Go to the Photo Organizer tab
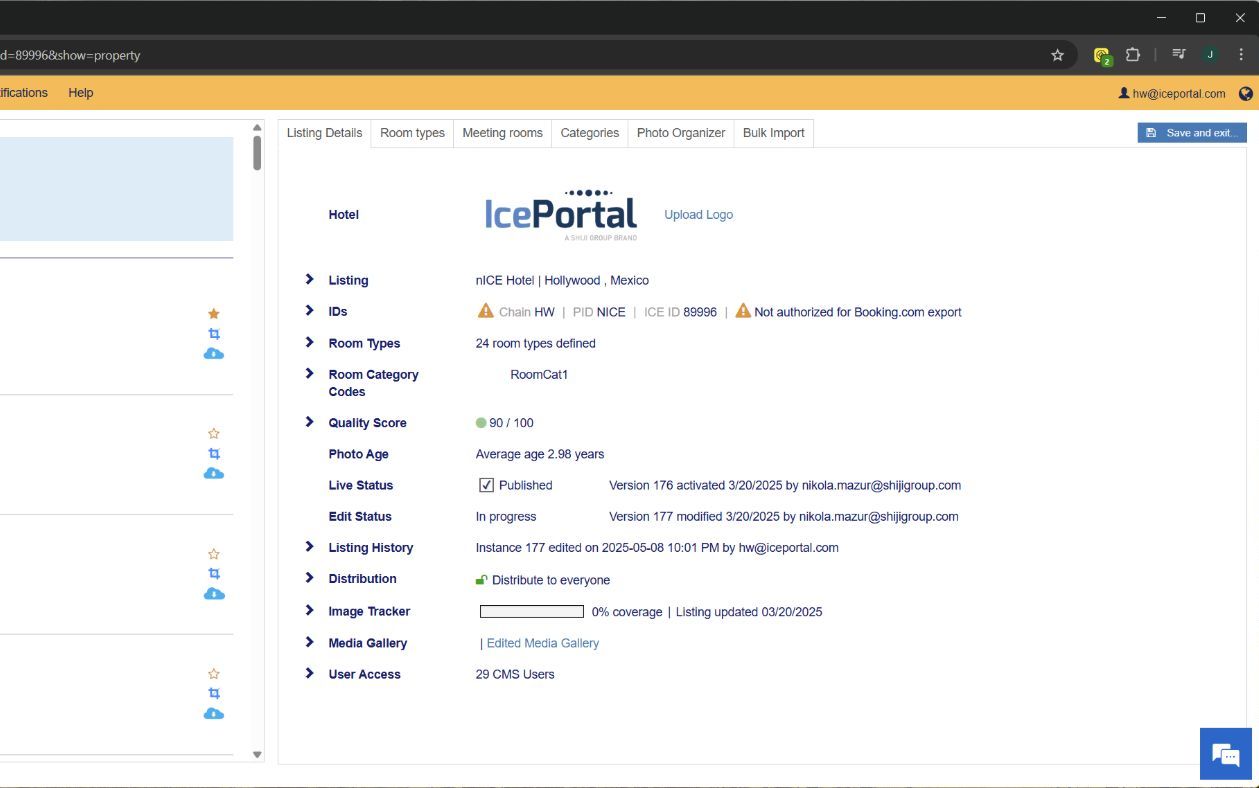Screen dimensions: 1259x788 click(x=681, y=133)
